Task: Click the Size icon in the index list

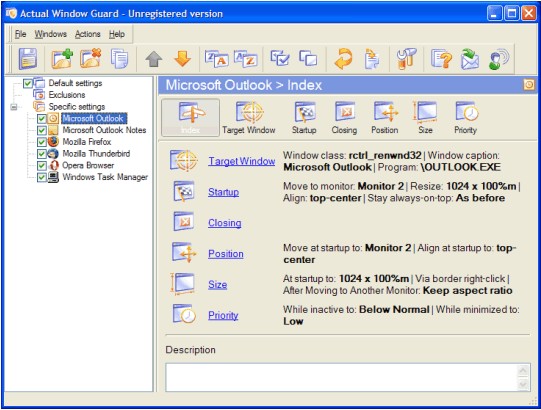Action: 183,284
